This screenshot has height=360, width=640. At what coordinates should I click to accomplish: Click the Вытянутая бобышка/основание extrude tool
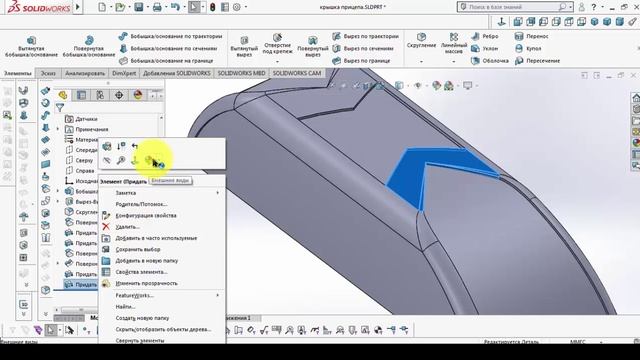coord(31,47)
